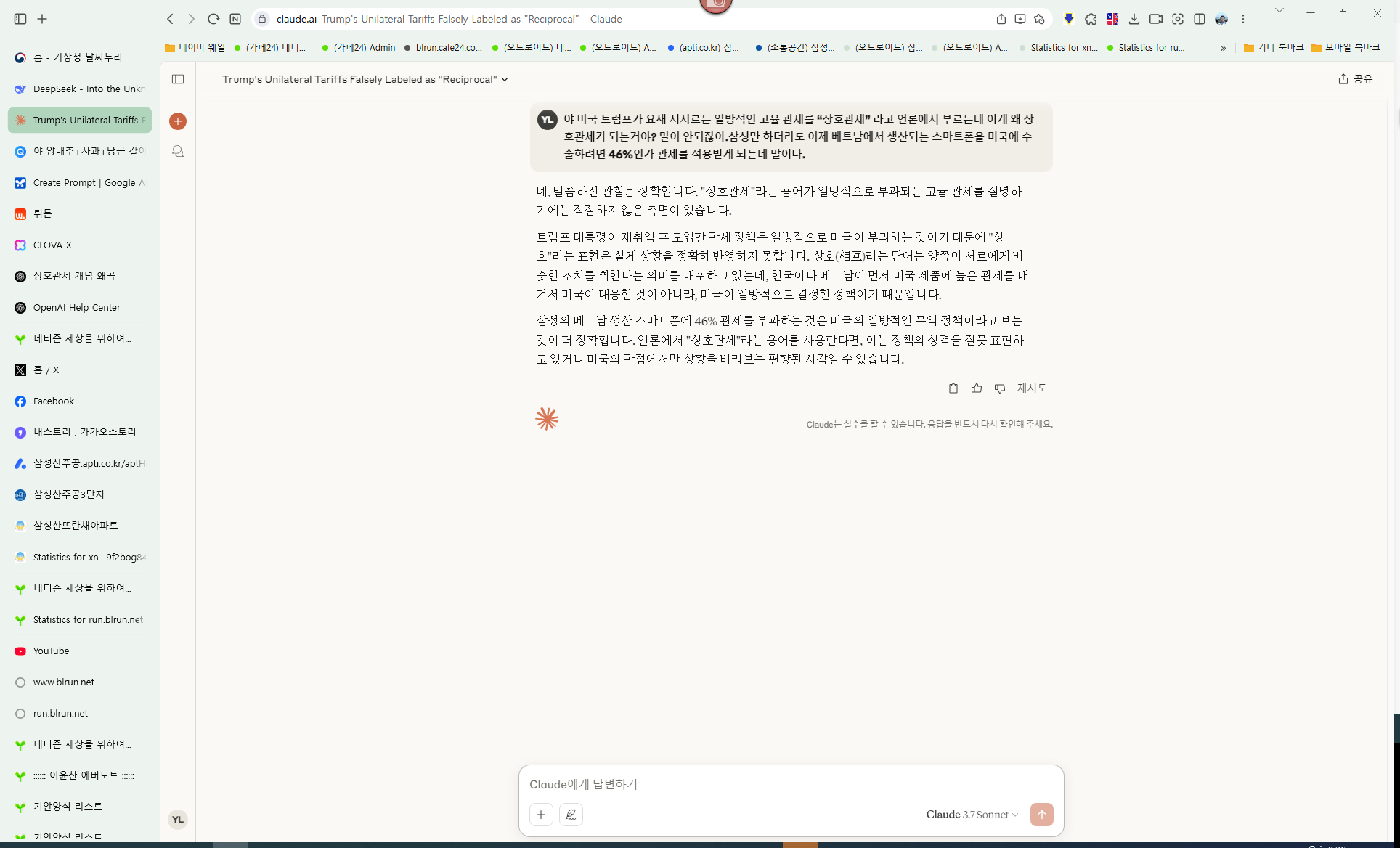
Task: Open the Claude 3.7 Sonnet model selector
Action: pos(972,815)
